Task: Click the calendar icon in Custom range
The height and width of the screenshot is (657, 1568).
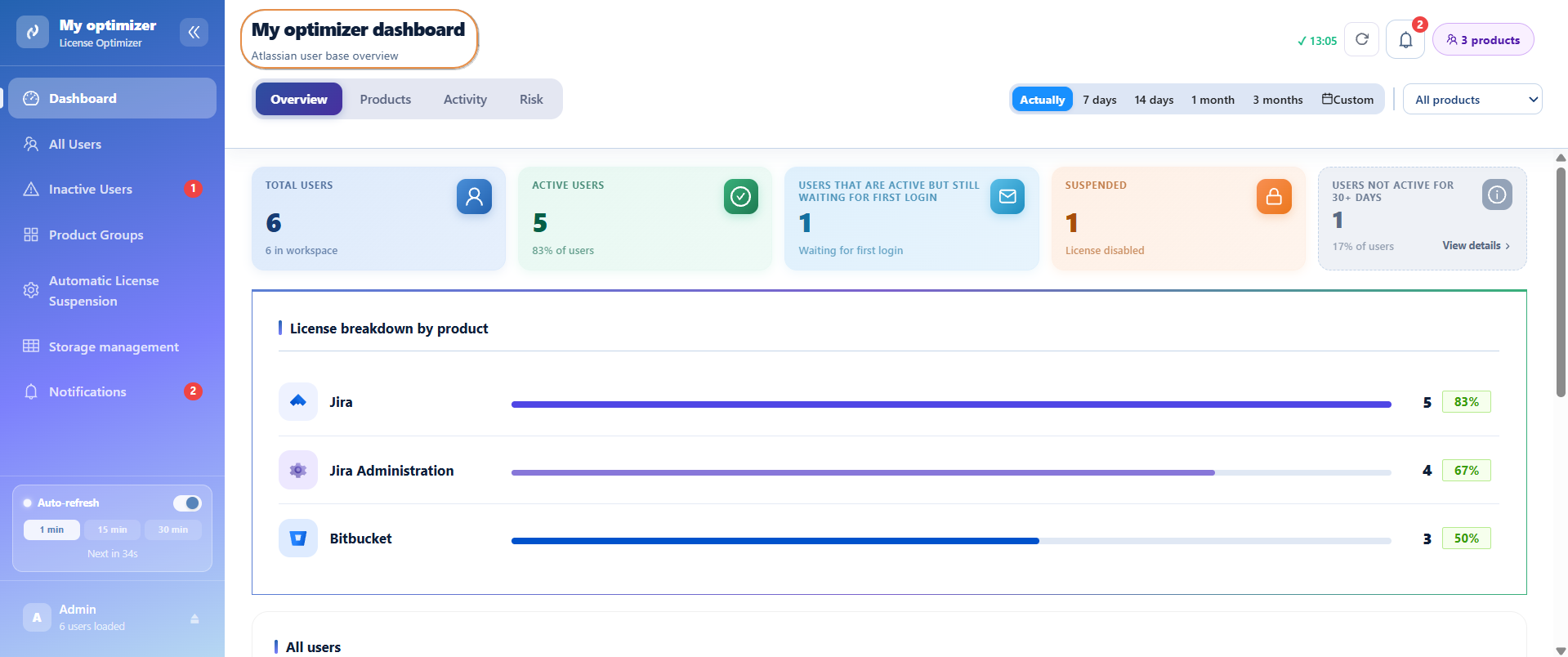Action: tap(1327, 99)
